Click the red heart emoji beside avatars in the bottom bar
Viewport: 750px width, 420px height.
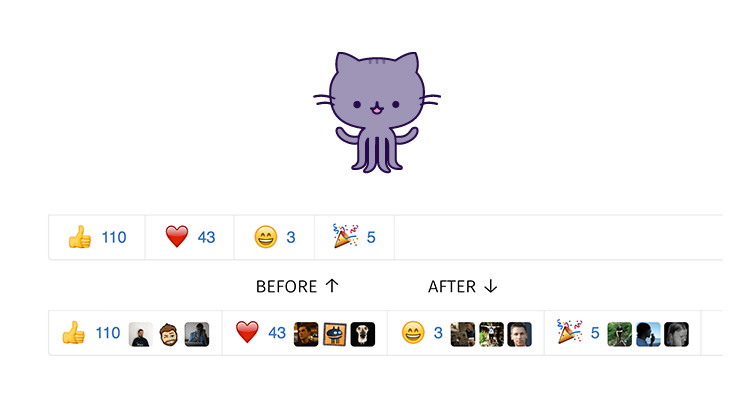pyautogui.click(x=247, y=332)
